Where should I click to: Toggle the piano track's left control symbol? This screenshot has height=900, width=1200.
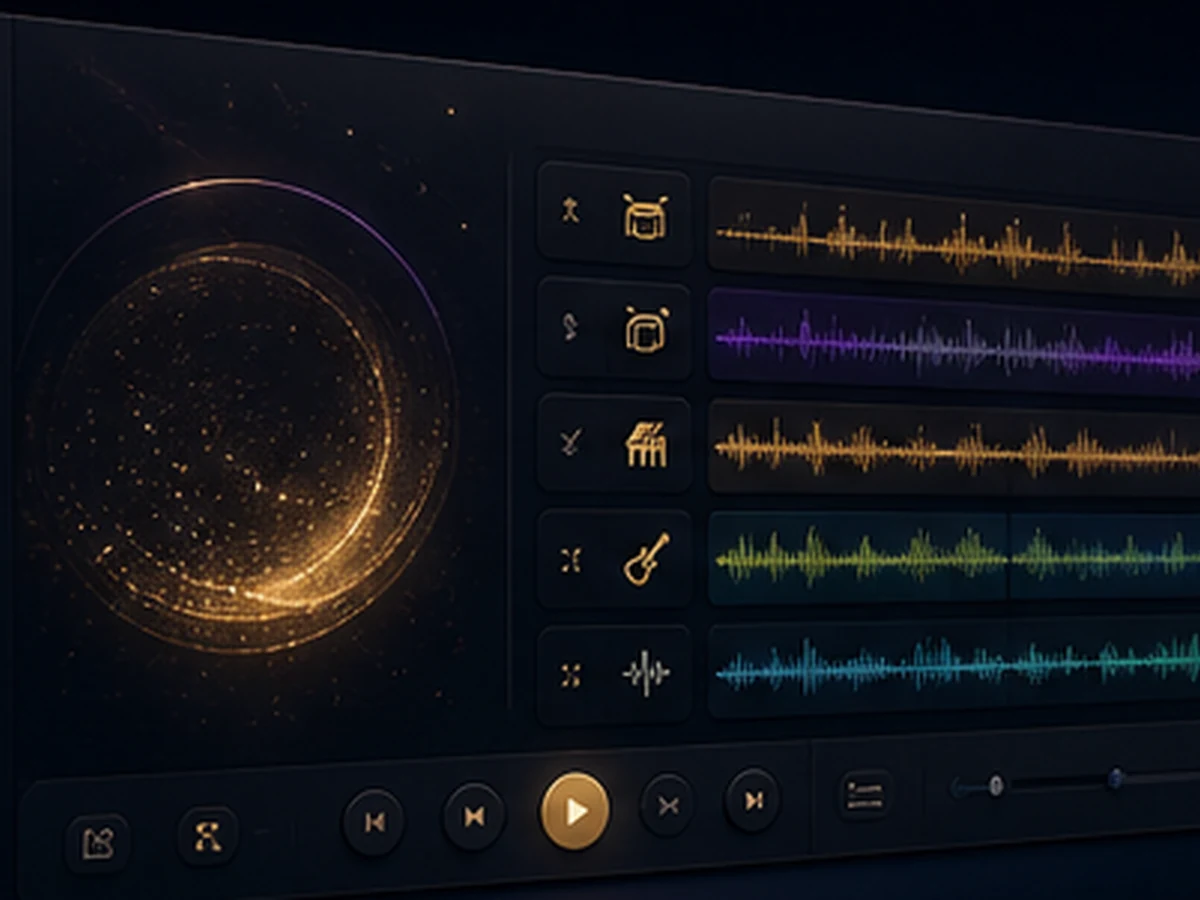[x=570, y=442]
